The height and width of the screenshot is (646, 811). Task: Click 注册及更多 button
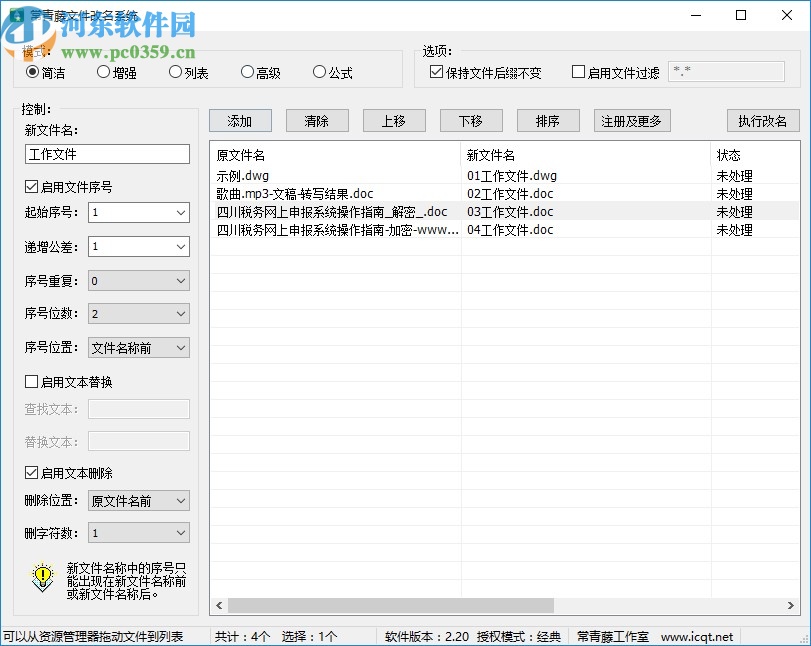point(631,120)
